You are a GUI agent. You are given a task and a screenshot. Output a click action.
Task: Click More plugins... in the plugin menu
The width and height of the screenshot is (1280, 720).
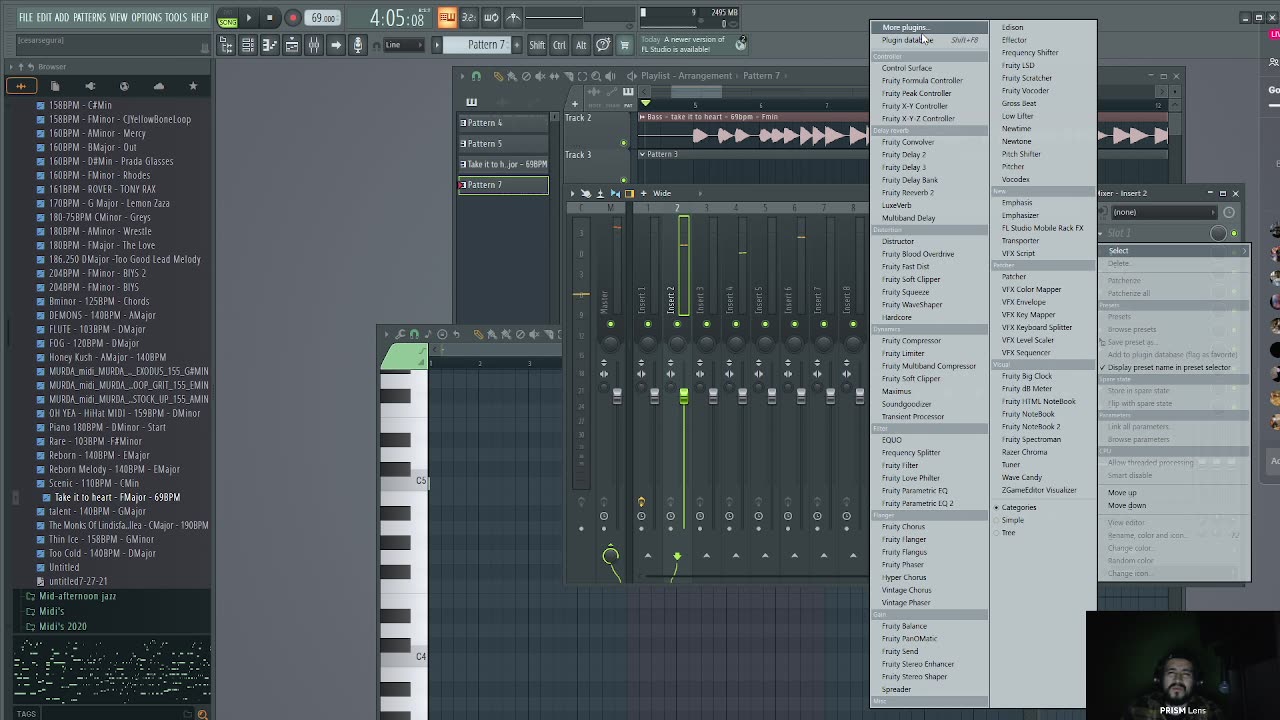904,28
